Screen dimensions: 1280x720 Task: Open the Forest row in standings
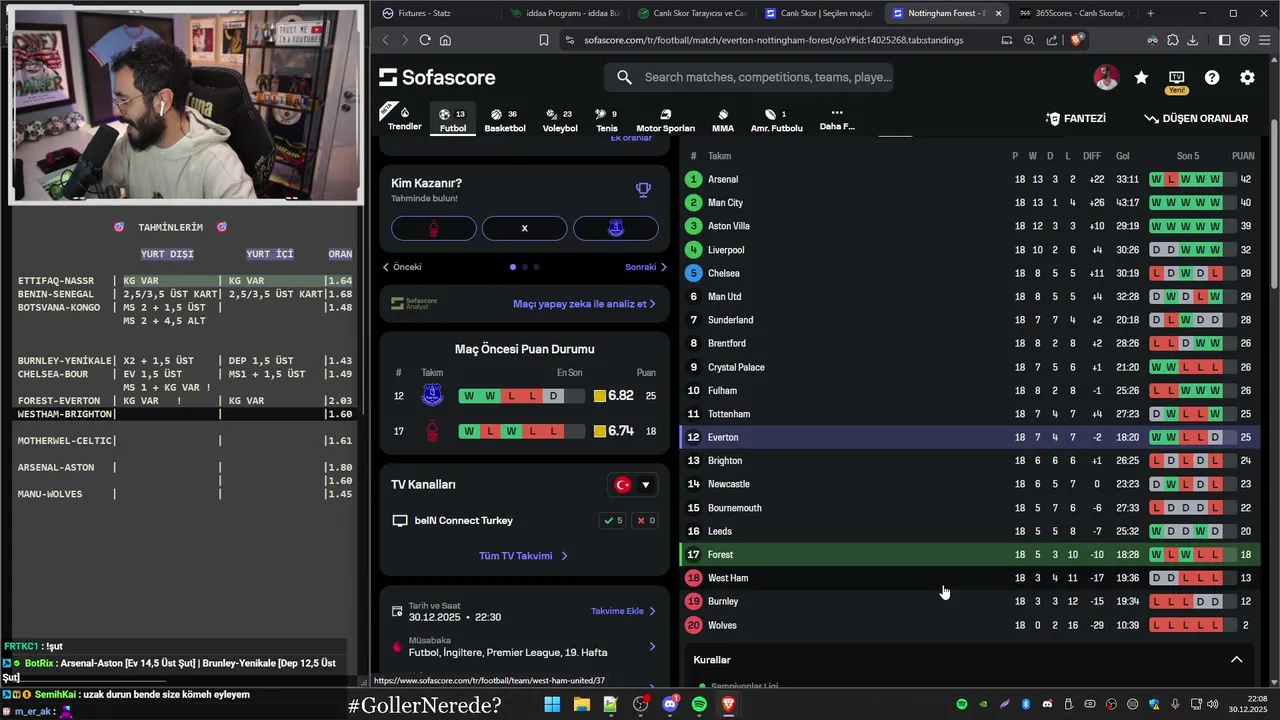970,554
